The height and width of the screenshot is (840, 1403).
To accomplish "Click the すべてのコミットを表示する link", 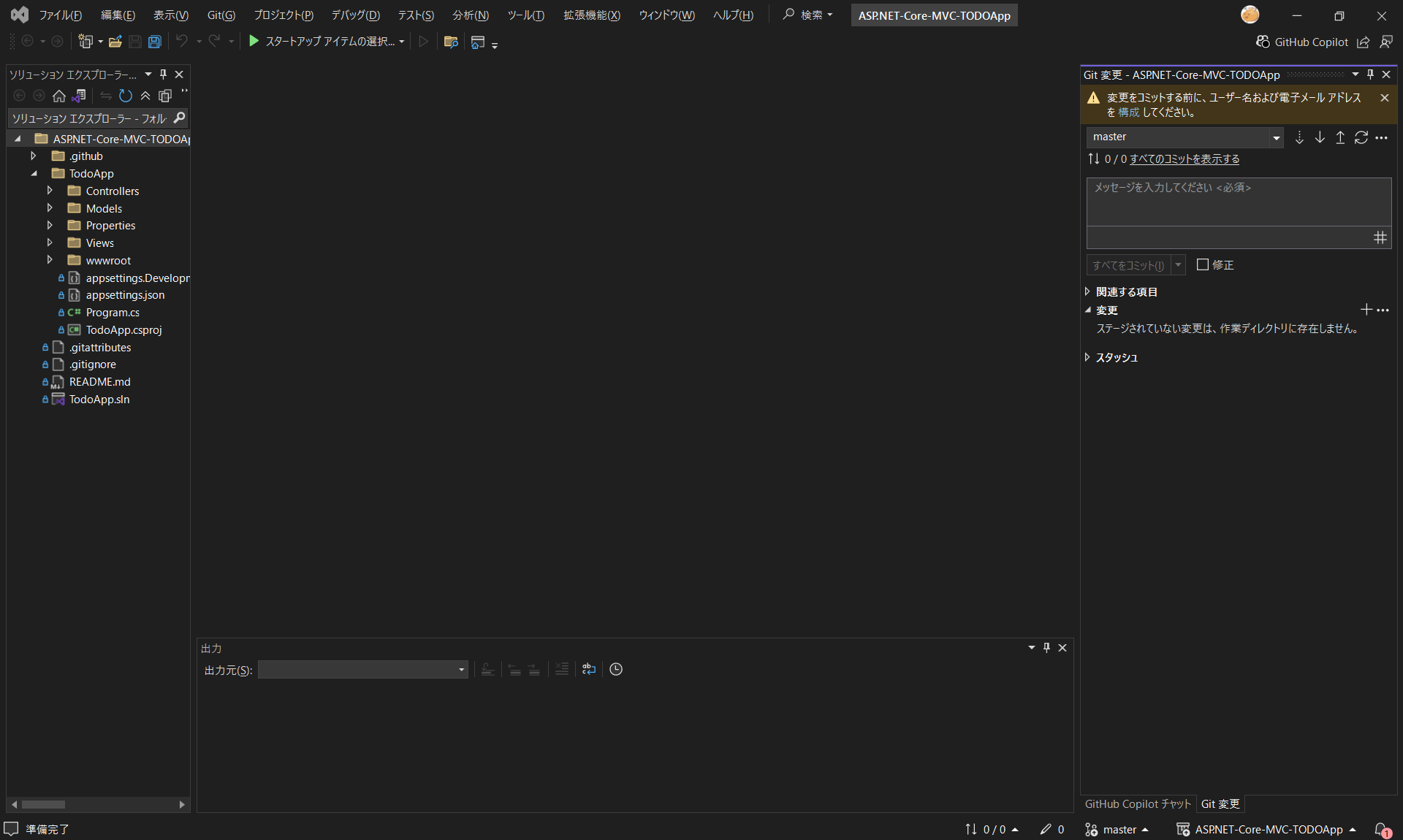I will (x=1184, y=159).
